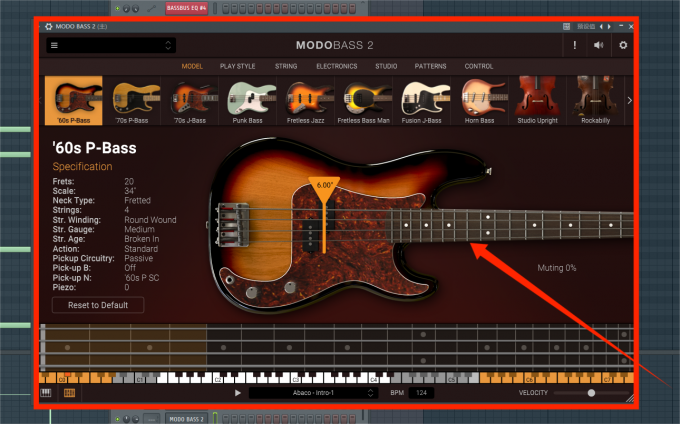The height and width of the screenshot is (424, 680).
Task: Show the piano keyboard view icon
Action: click(x=46, y=393)
